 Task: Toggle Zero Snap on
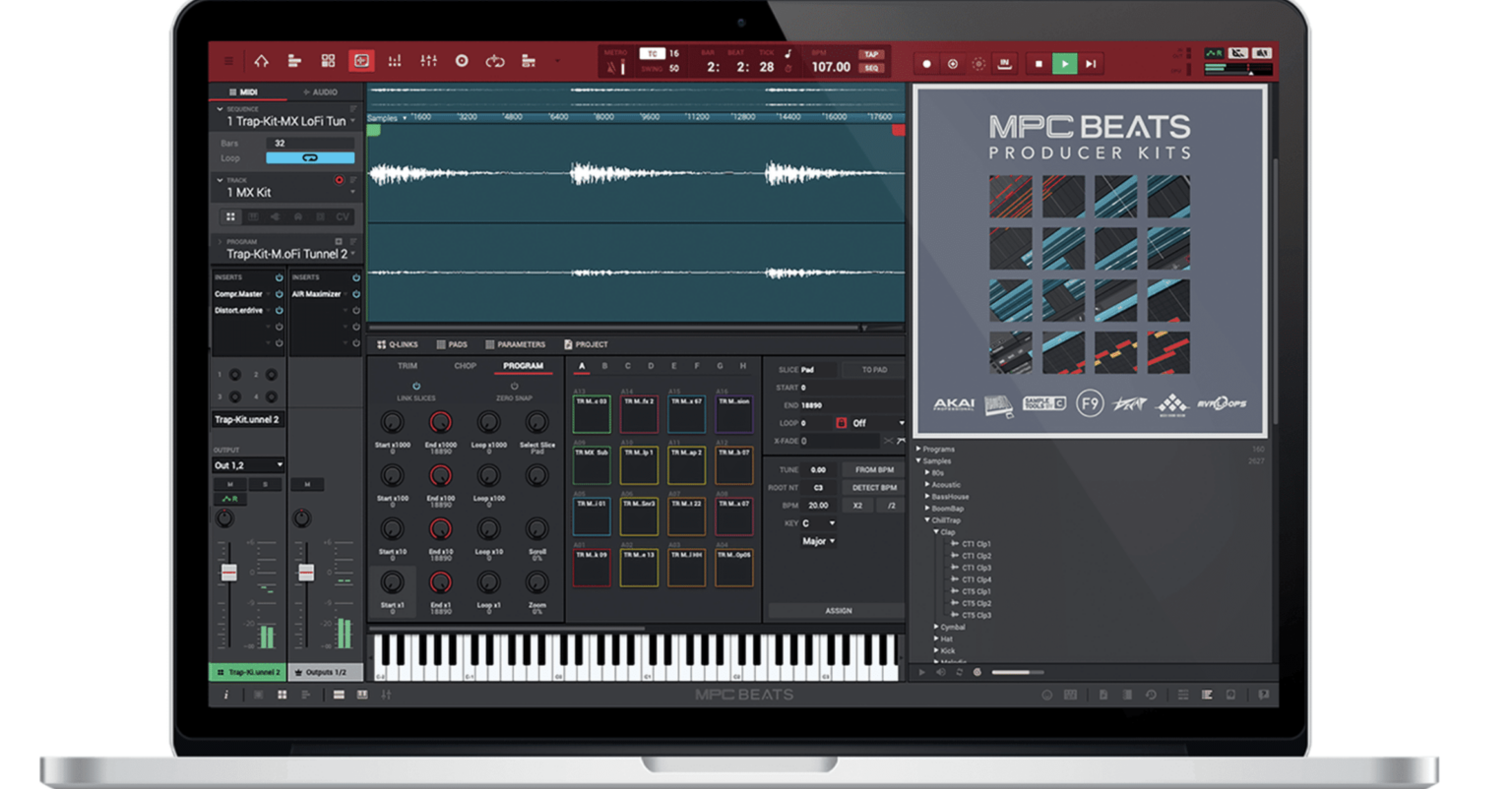[514, 386]
